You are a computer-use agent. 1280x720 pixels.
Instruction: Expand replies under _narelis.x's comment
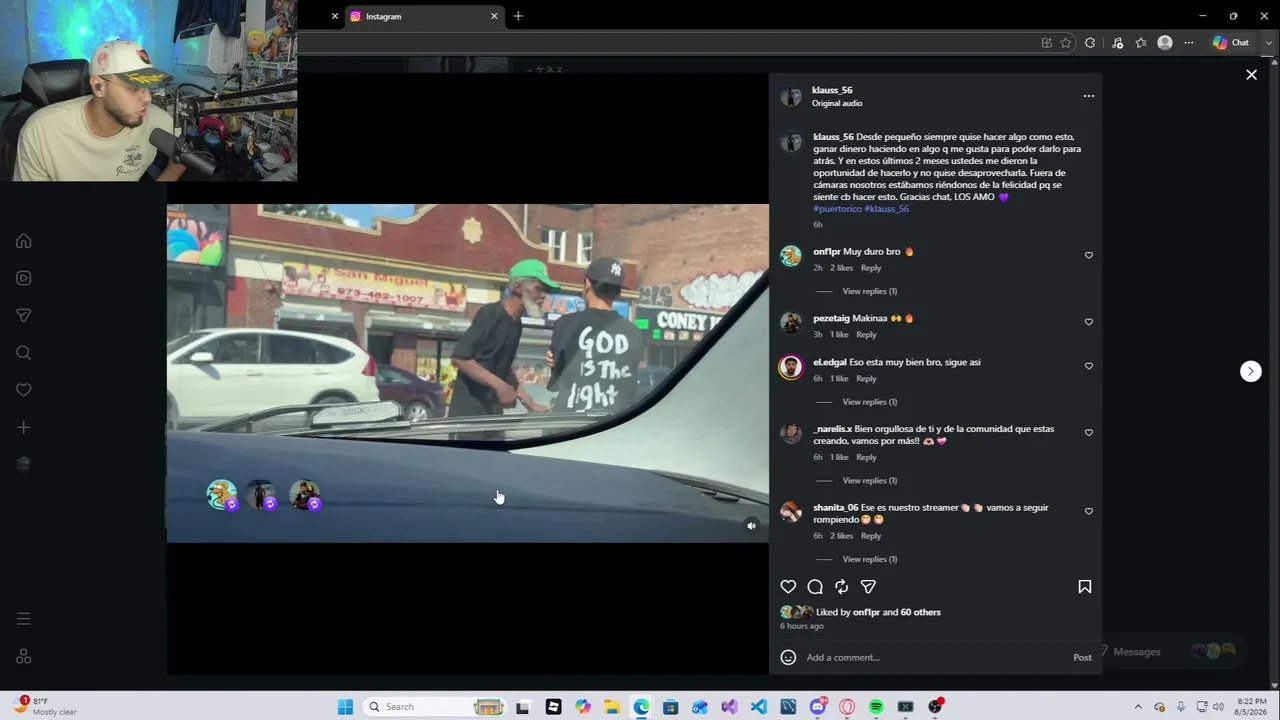click(870, 480)
